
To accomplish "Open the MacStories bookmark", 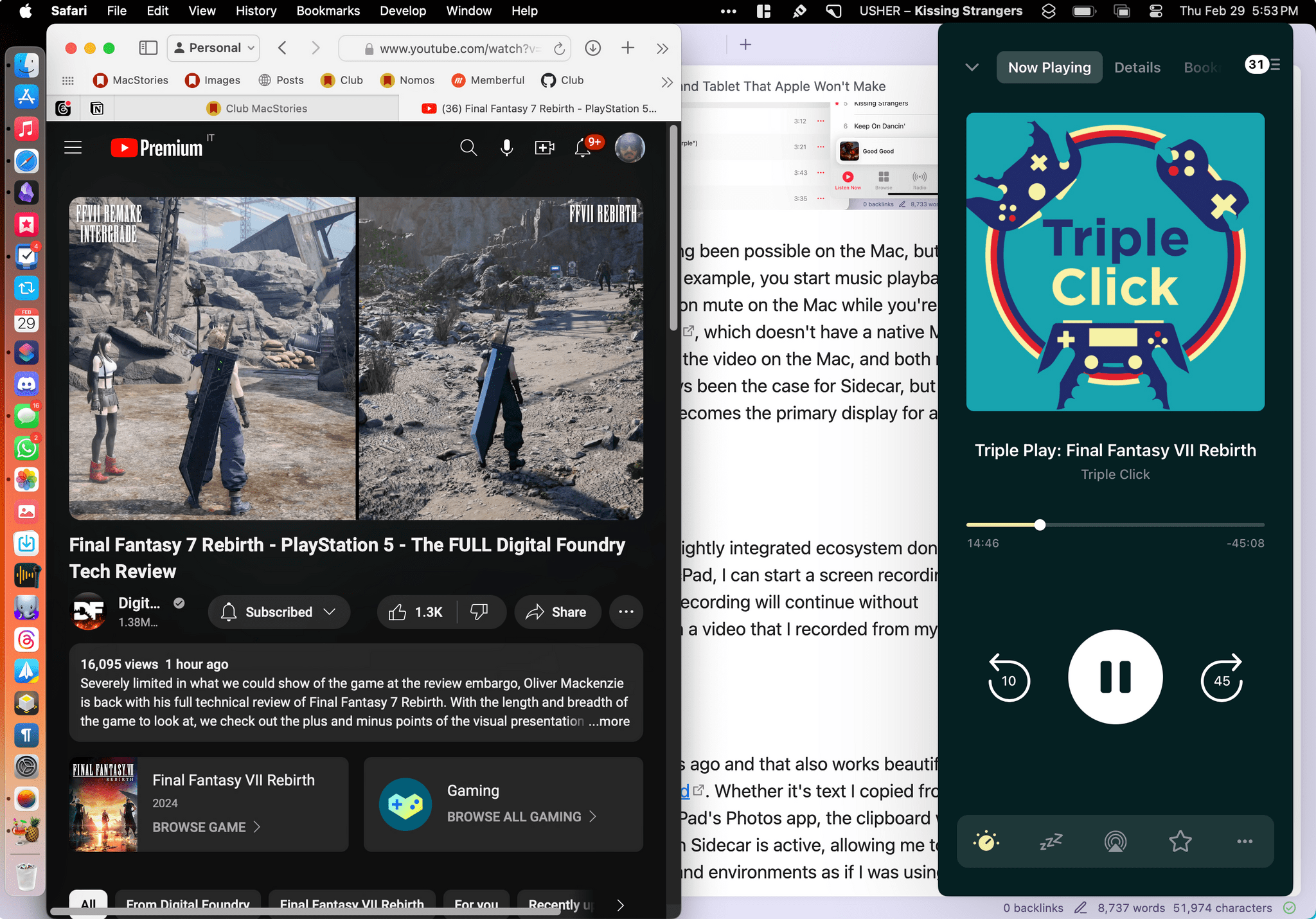I will pos(130,80).
